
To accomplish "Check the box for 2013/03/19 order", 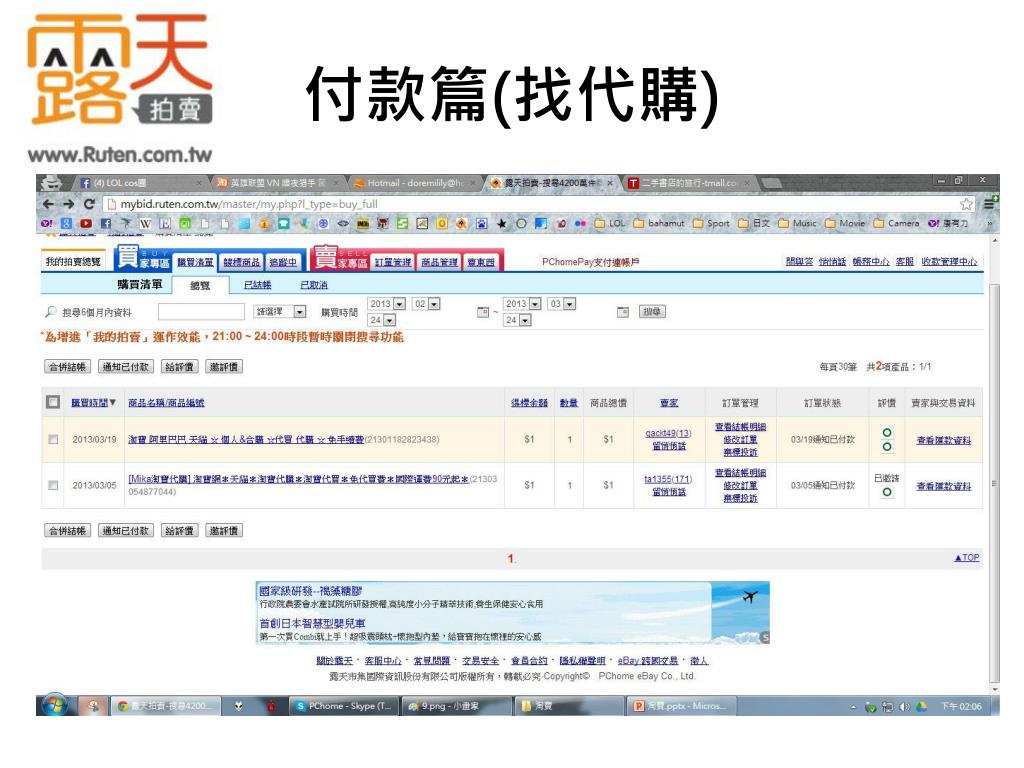I will (x=53, y=440).
